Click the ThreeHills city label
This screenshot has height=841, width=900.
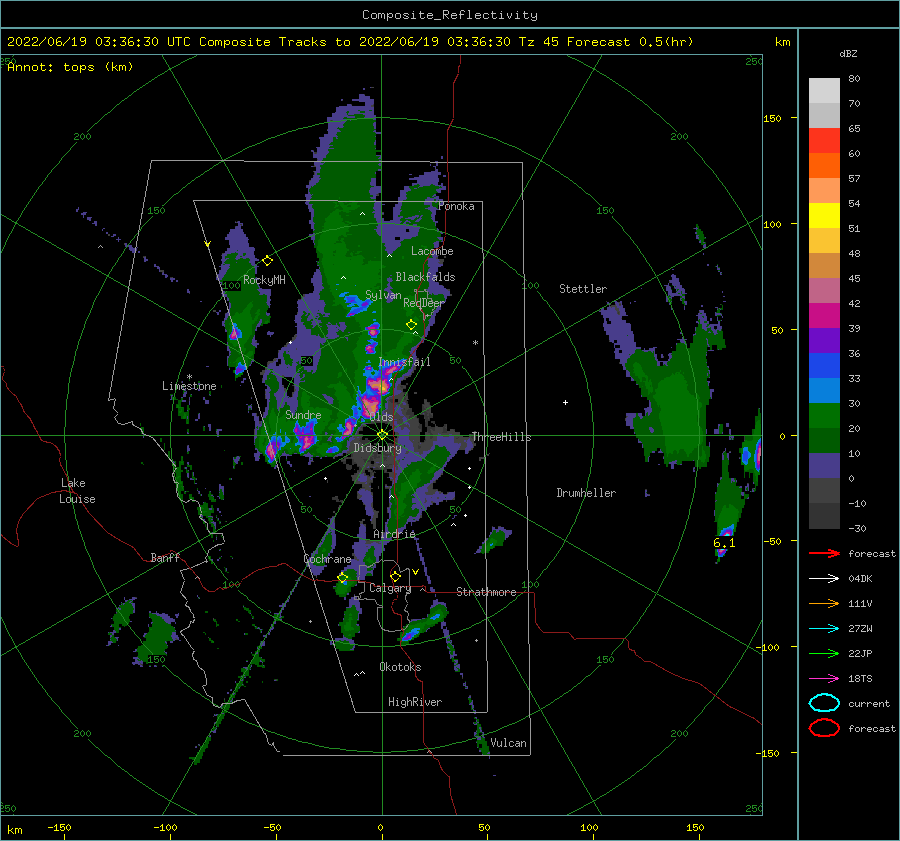[501, 437]
